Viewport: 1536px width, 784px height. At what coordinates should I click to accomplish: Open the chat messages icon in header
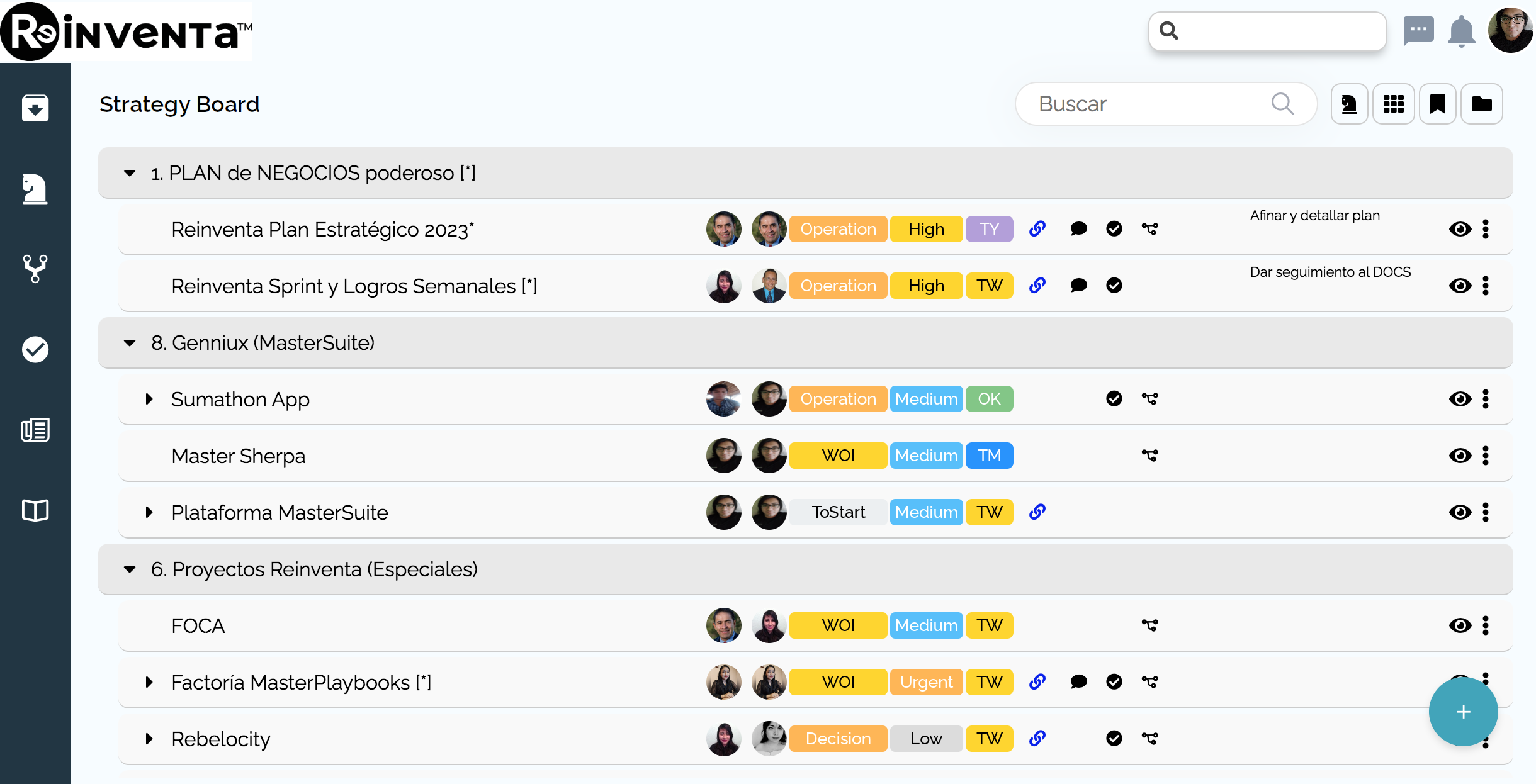1419,31
